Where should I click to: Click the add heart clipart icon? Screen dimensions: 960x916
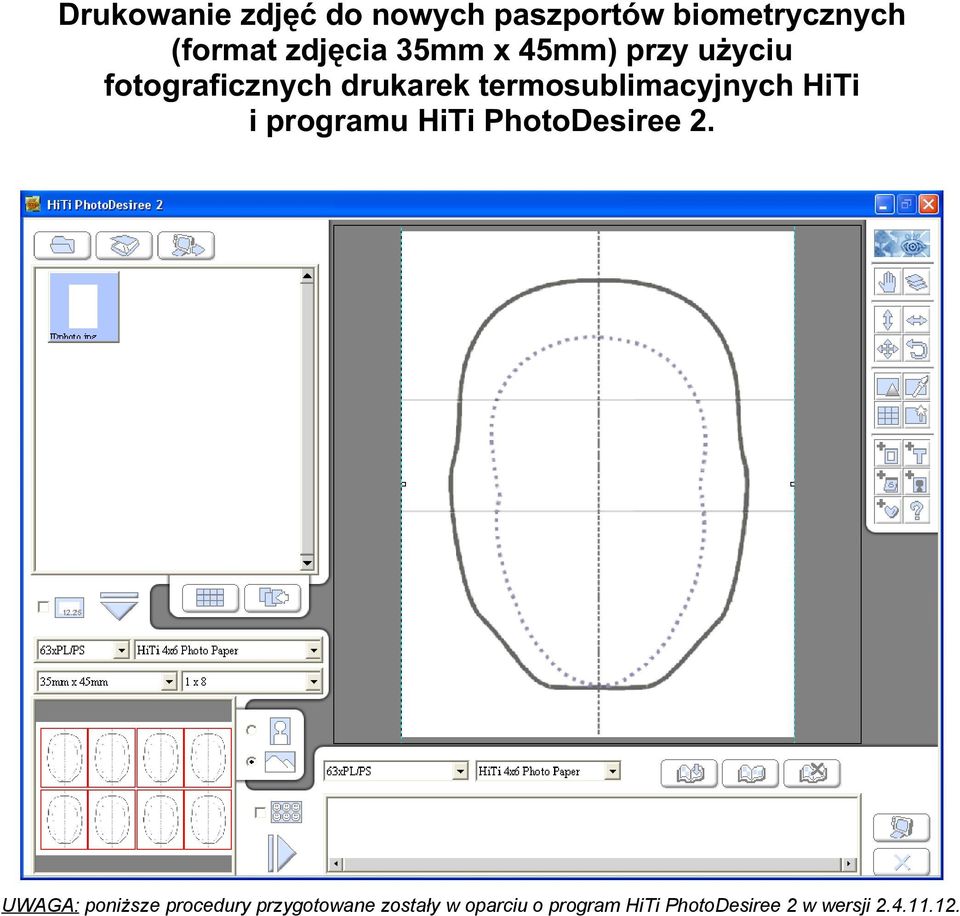(x=887, y=510)
